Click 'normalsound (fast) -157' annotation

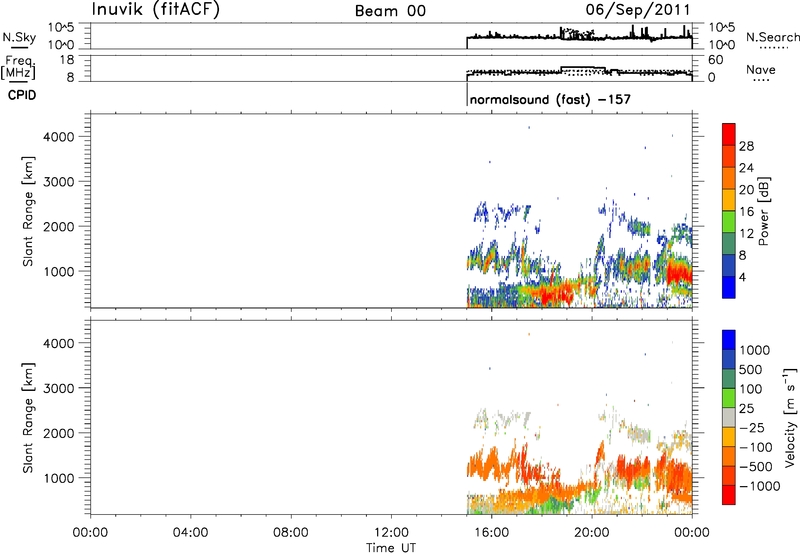[x=550, y=99]
